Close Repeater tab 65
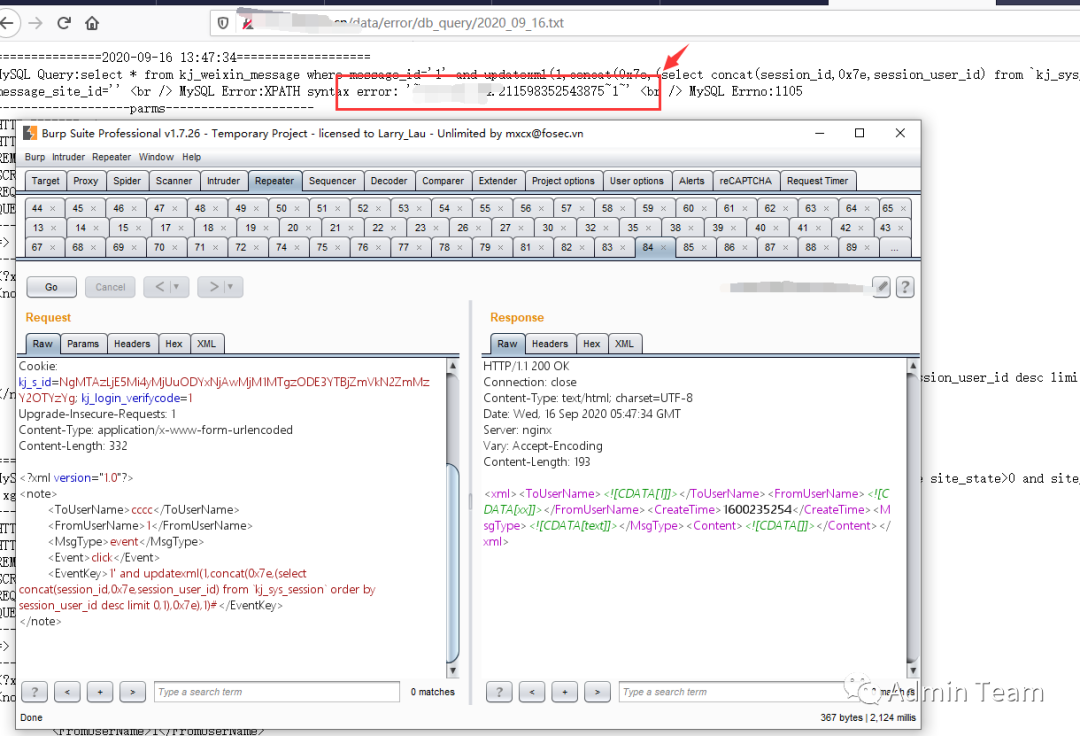1080x736 pixels. [903, 209]
